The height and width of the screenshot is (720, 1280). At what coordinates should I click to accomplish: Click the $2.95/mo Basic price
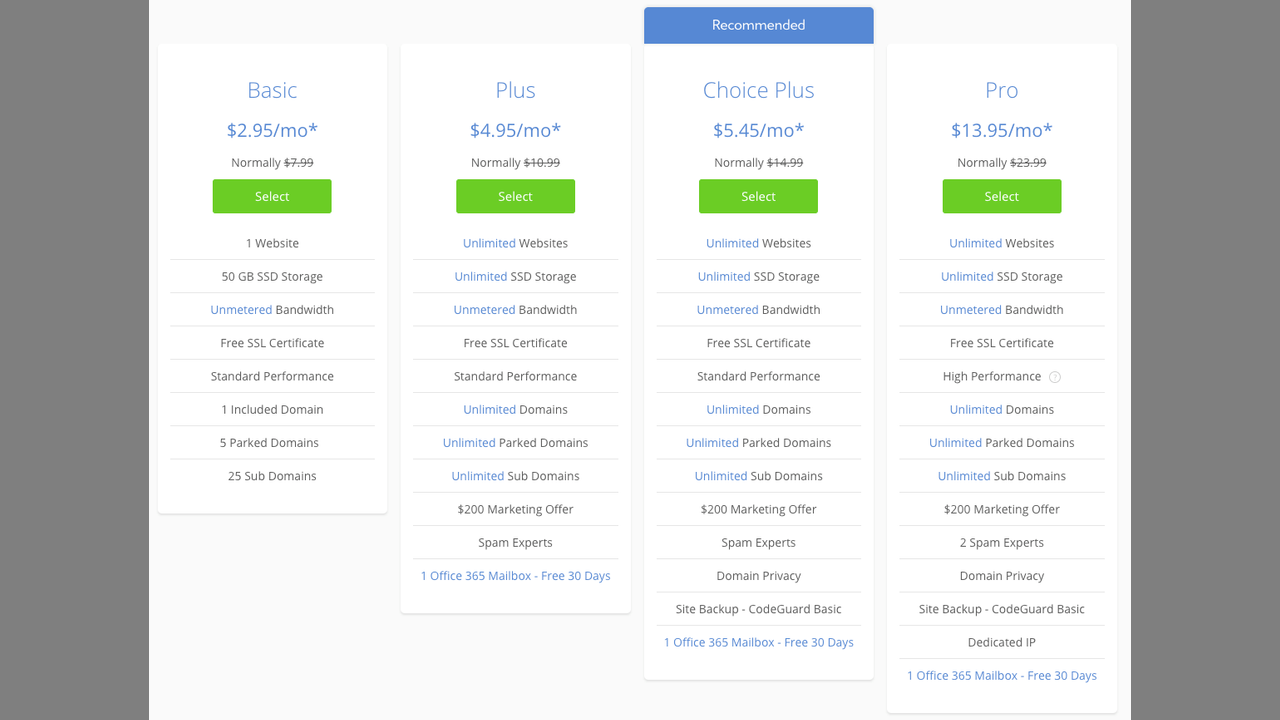272,130
